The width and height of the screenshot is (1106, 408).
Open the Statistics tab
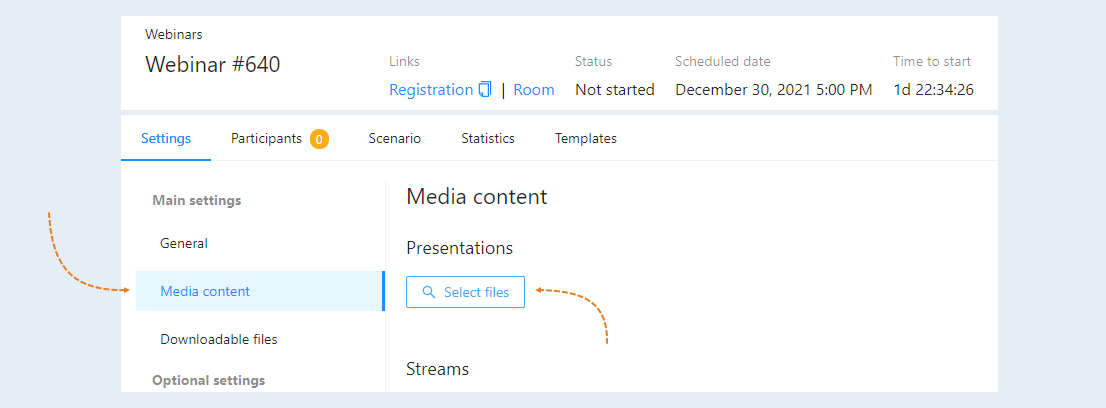[x=488, y=138]
